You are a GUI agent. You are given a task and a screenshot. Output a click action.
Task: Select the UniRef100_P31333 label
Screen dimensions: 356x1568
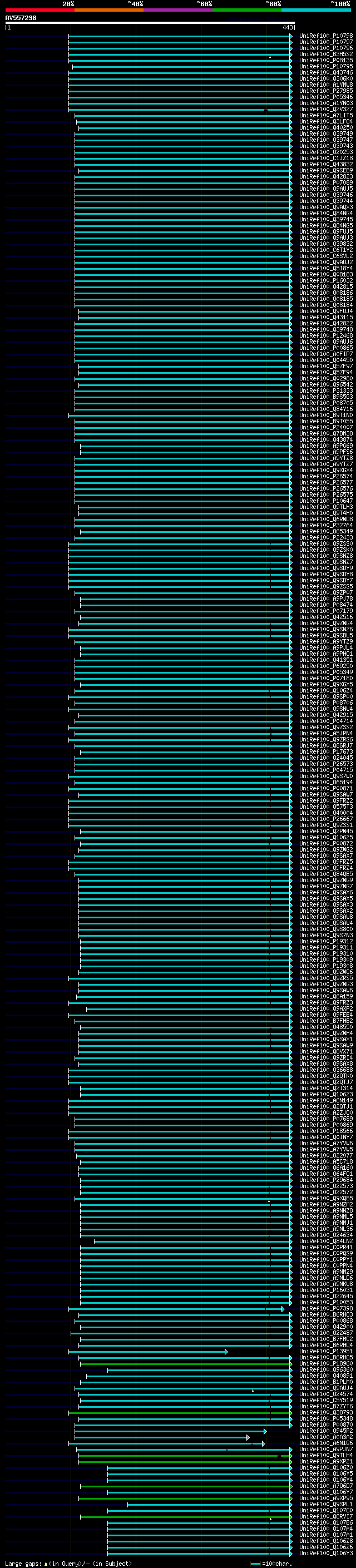pyautogui.click(x=326, y=391)
